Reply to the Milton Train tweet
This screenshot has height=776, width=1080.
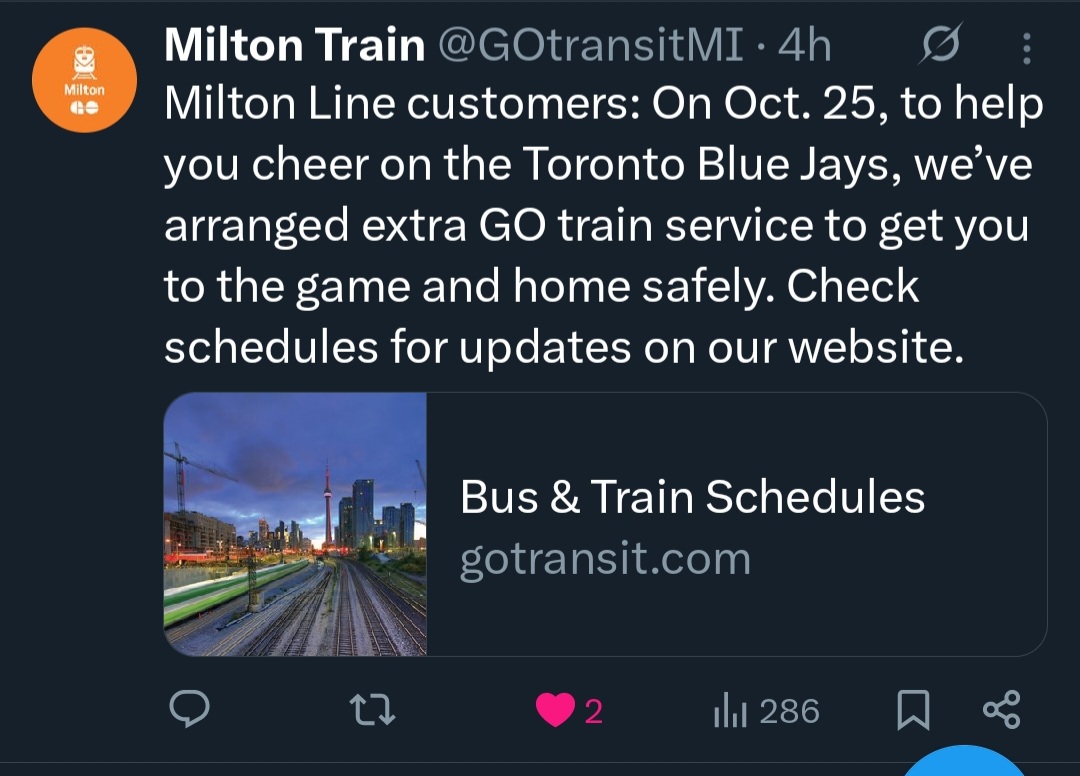click(189, 710)
